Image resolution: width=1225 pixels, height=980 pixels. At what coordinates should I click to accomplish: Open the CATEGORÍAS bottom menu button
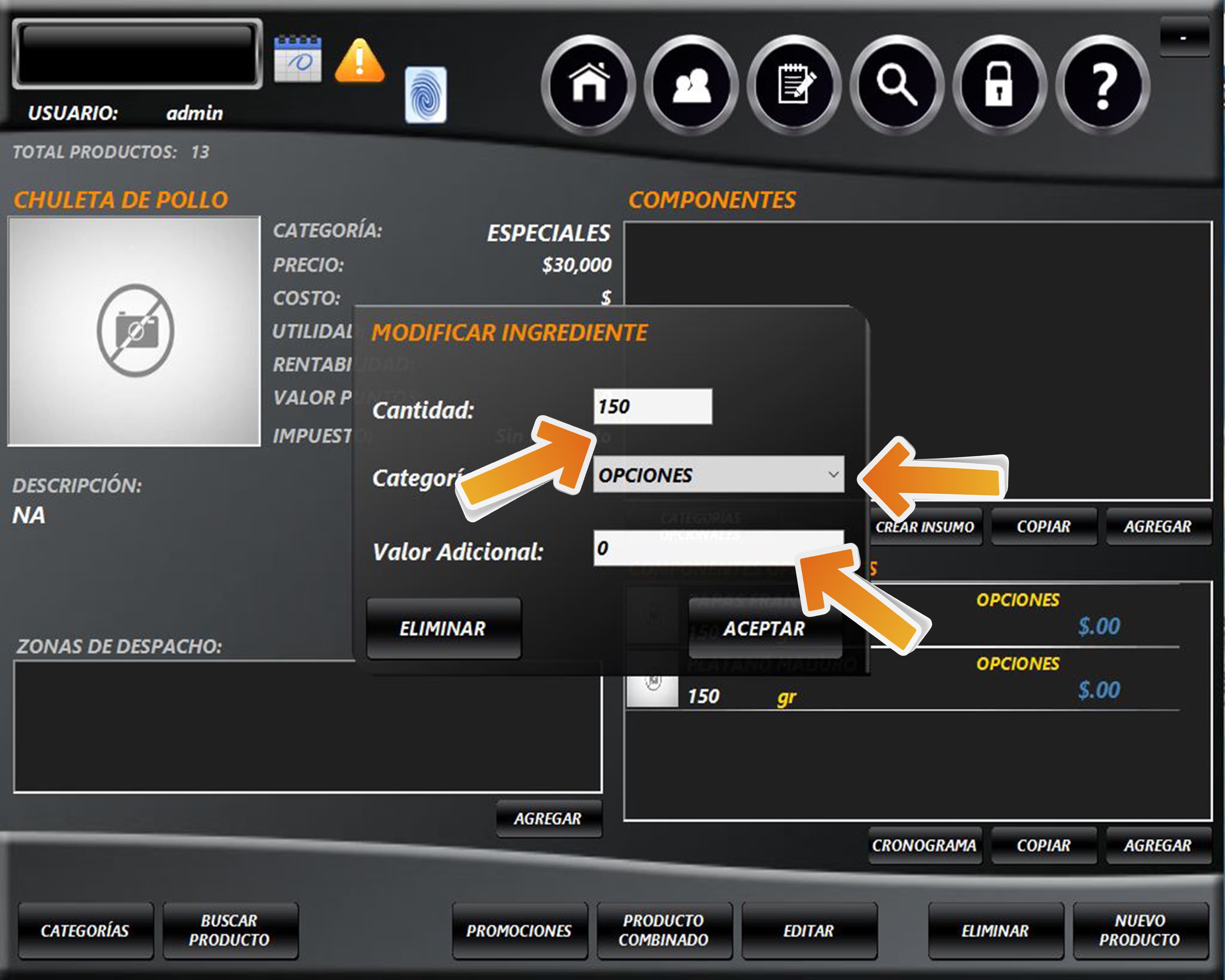coord(85,931)
